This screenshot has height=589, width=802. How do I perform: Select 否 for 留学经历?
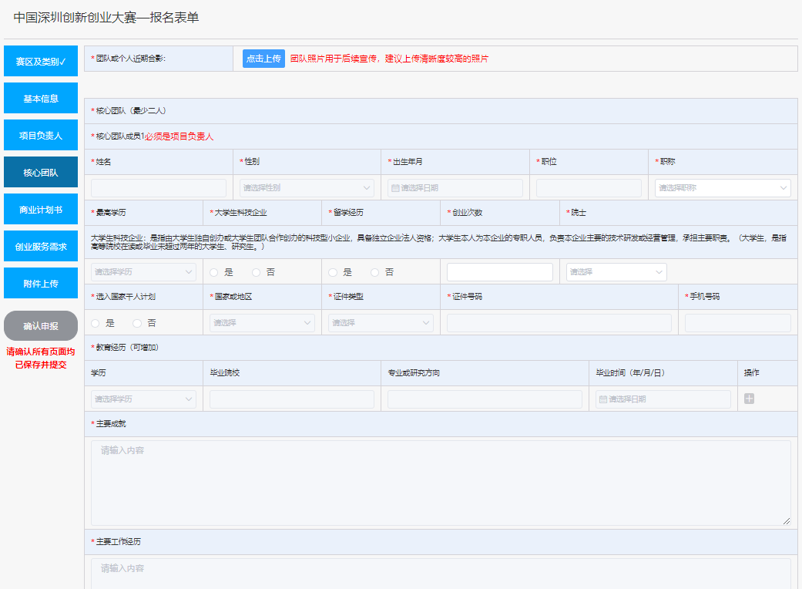[375, 273]
